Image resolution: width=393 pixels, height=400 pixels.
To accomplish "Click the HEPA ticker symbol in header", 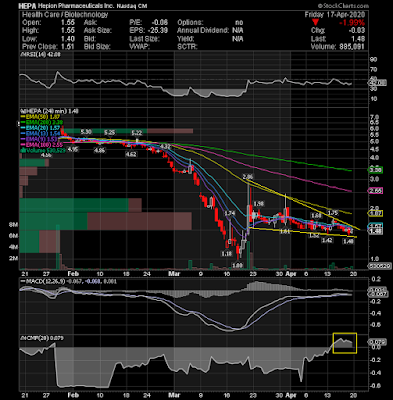I will coord(27,6).
